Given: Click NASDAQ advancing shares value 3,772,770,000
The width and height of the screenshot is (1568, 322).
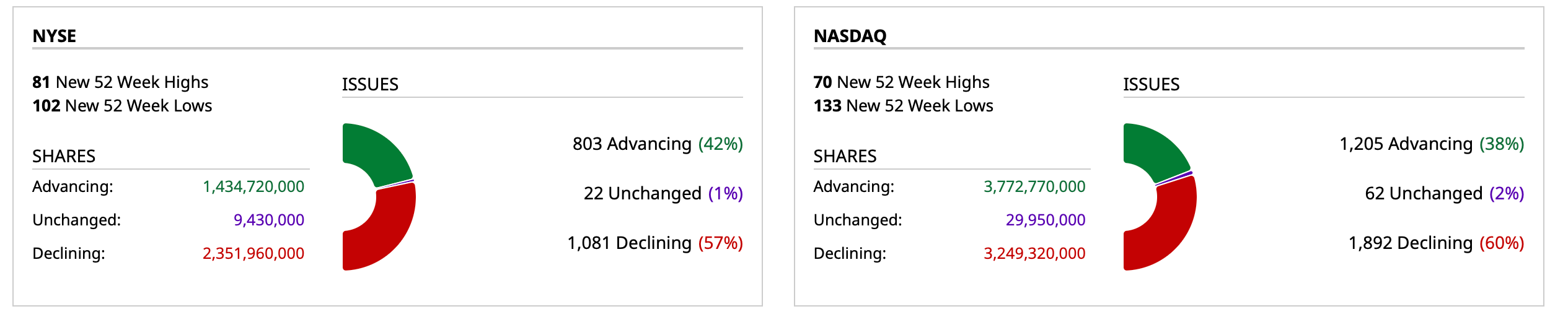Looking at the screenshot, I should 1034,186.
